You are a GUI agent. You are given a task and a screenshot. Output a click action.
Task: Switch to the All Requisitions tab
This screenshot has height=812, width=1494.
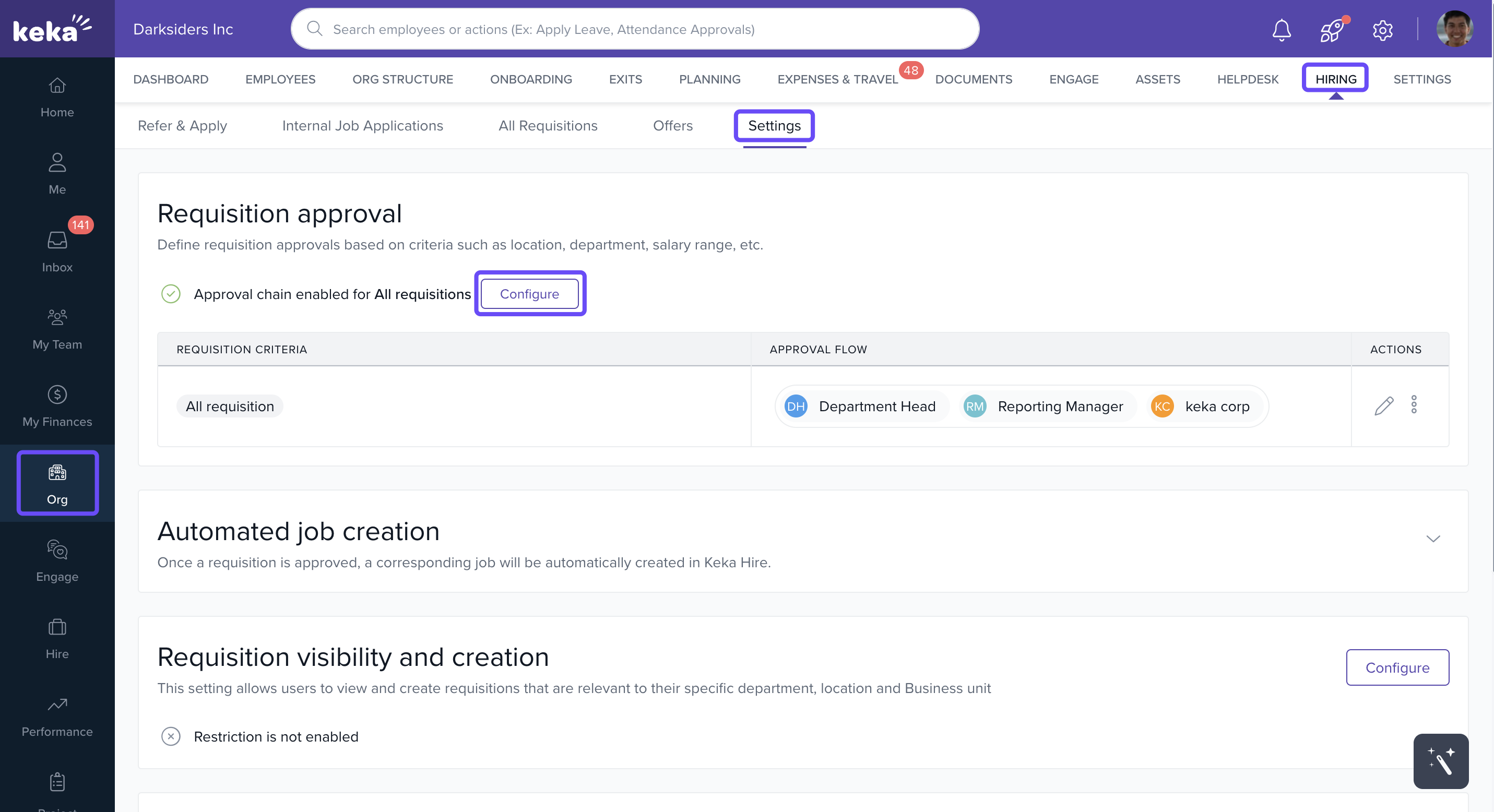pos(548,126)
